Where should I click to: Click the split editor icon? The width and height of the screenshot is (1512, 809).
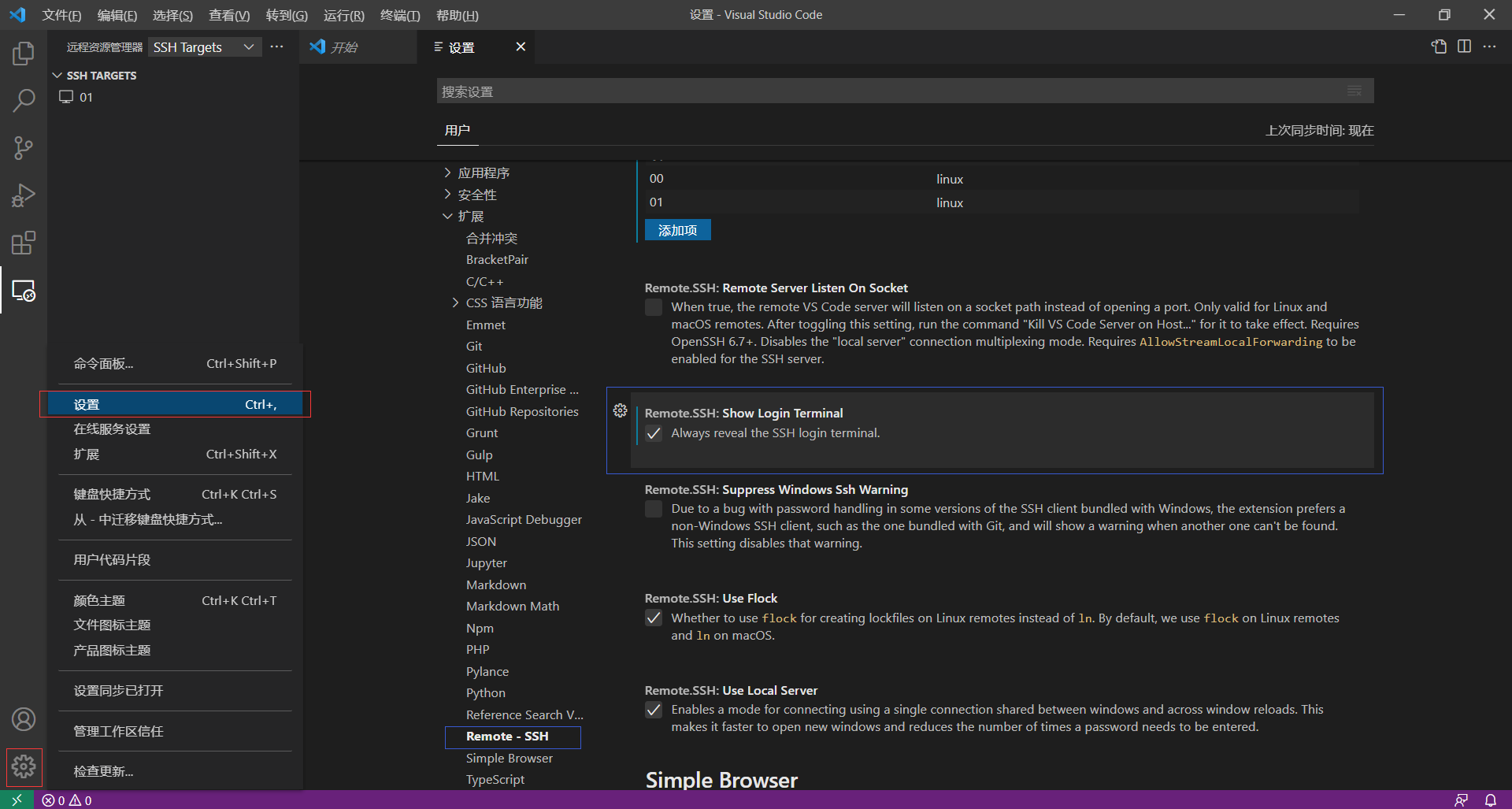pos(1465,46)
